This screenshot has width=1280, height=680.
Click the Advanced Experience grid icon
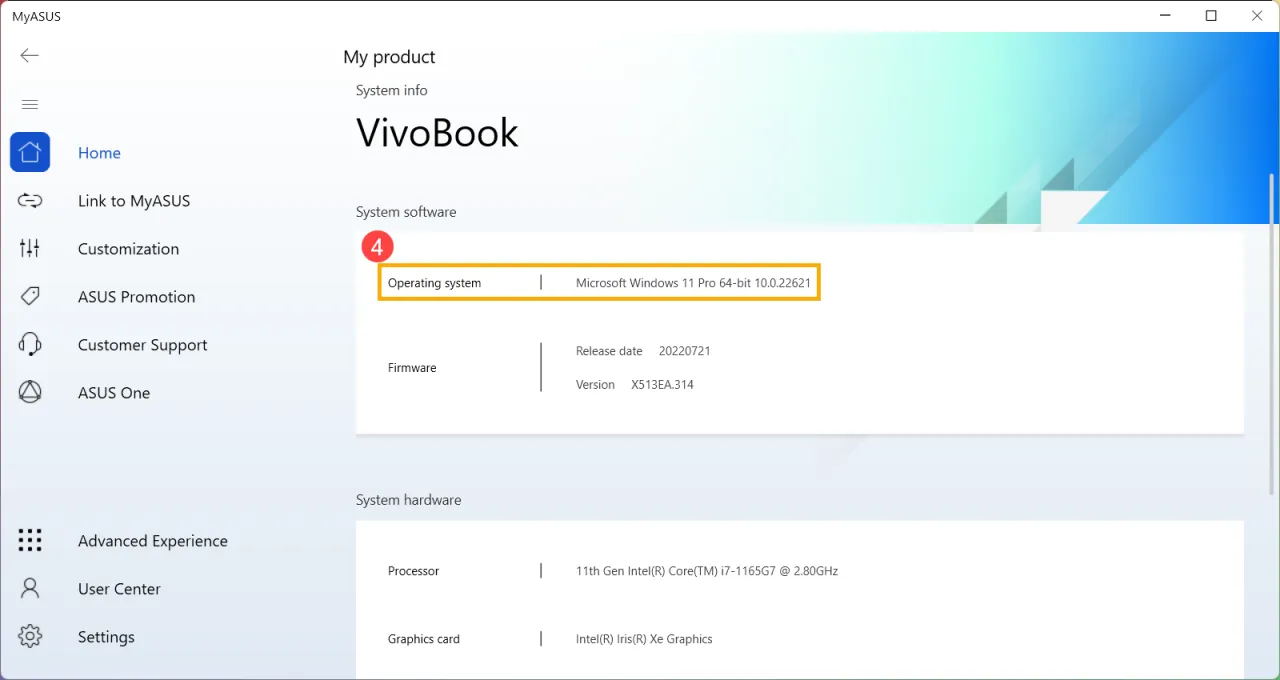pos(30,541)
